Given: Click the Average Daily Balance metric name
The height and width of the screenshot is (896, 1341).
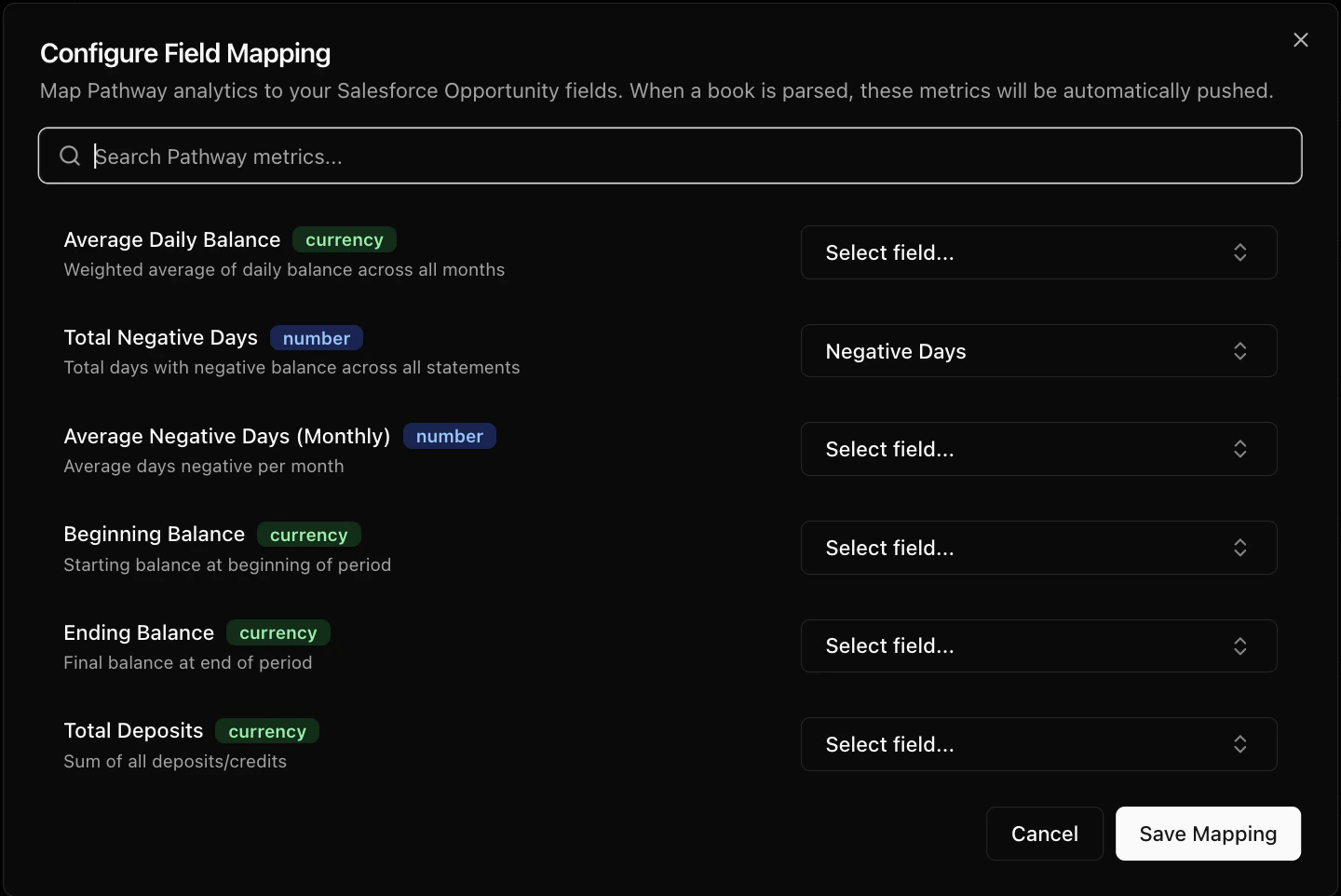Looking at the screenshot, I should (x=172, y=239).
